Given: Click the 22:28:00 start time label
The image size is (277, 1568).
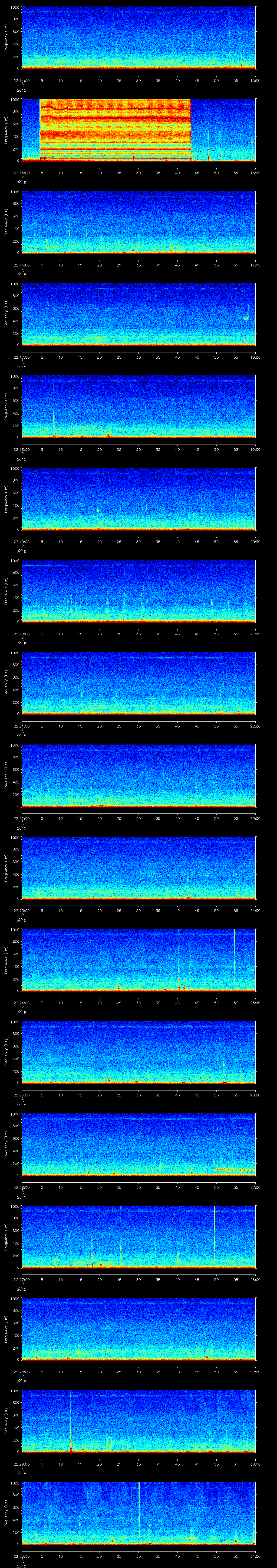Looking at the screenshot, I should [x=21, y=1372].
